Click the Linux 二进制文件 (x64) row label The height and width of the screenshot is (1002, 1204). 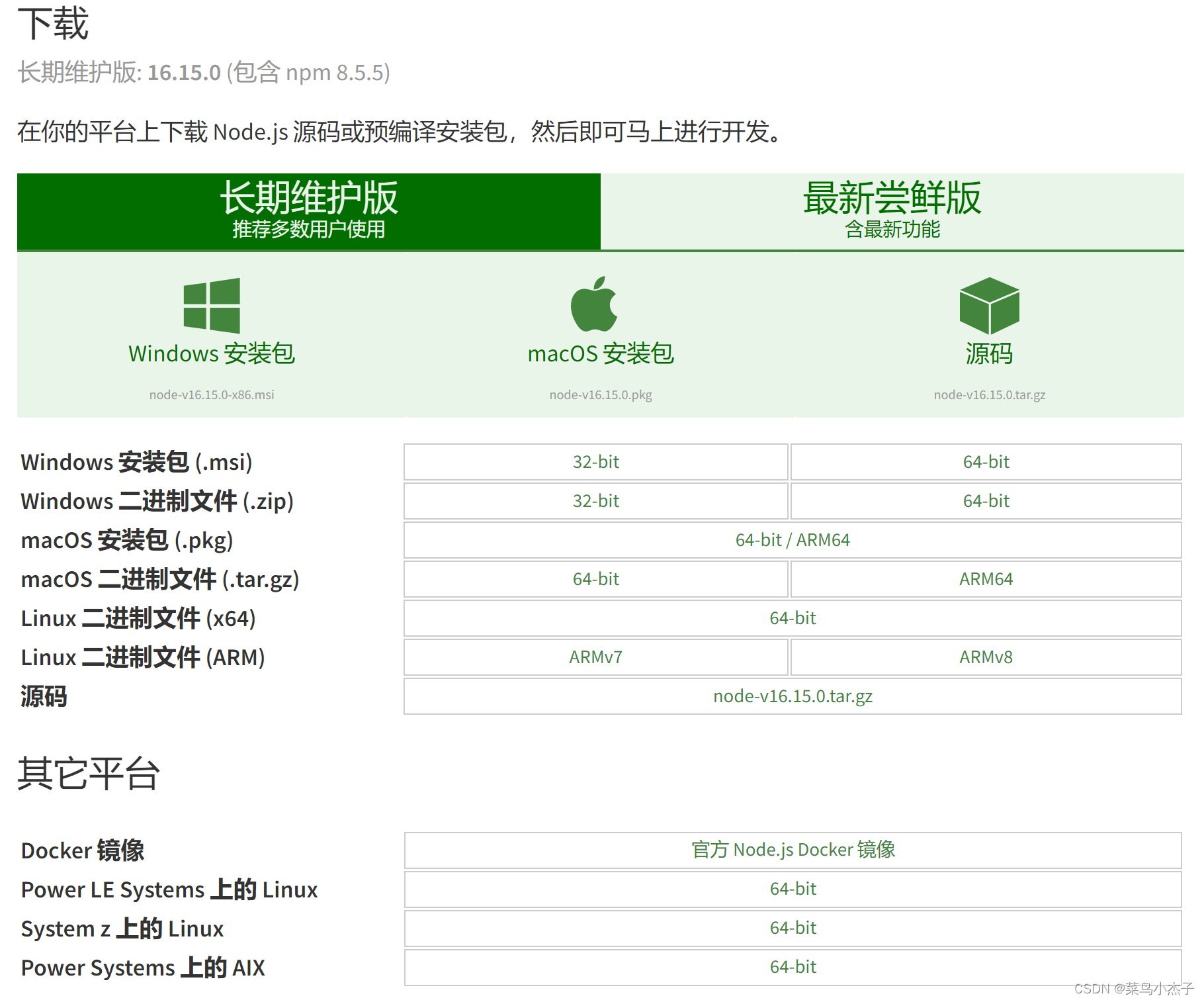[138, 618]
